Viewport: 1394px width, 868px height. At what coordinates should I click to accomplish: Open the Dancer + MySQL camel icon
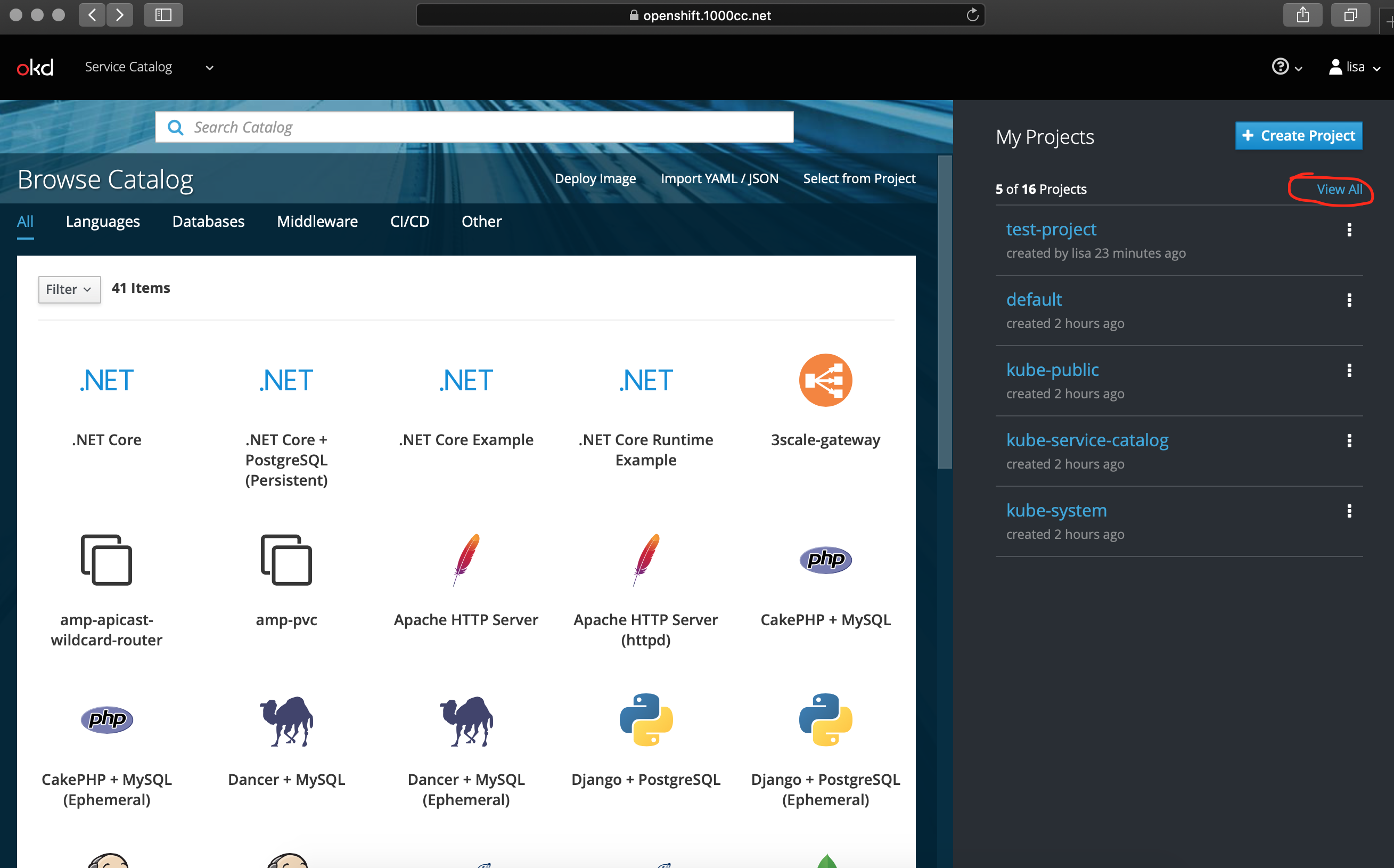click(286, 721)
